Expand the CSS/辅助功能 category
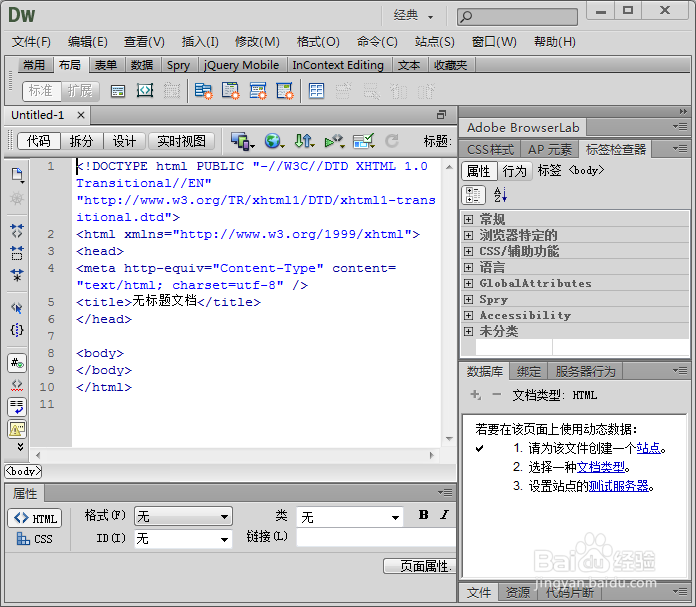 468,251
